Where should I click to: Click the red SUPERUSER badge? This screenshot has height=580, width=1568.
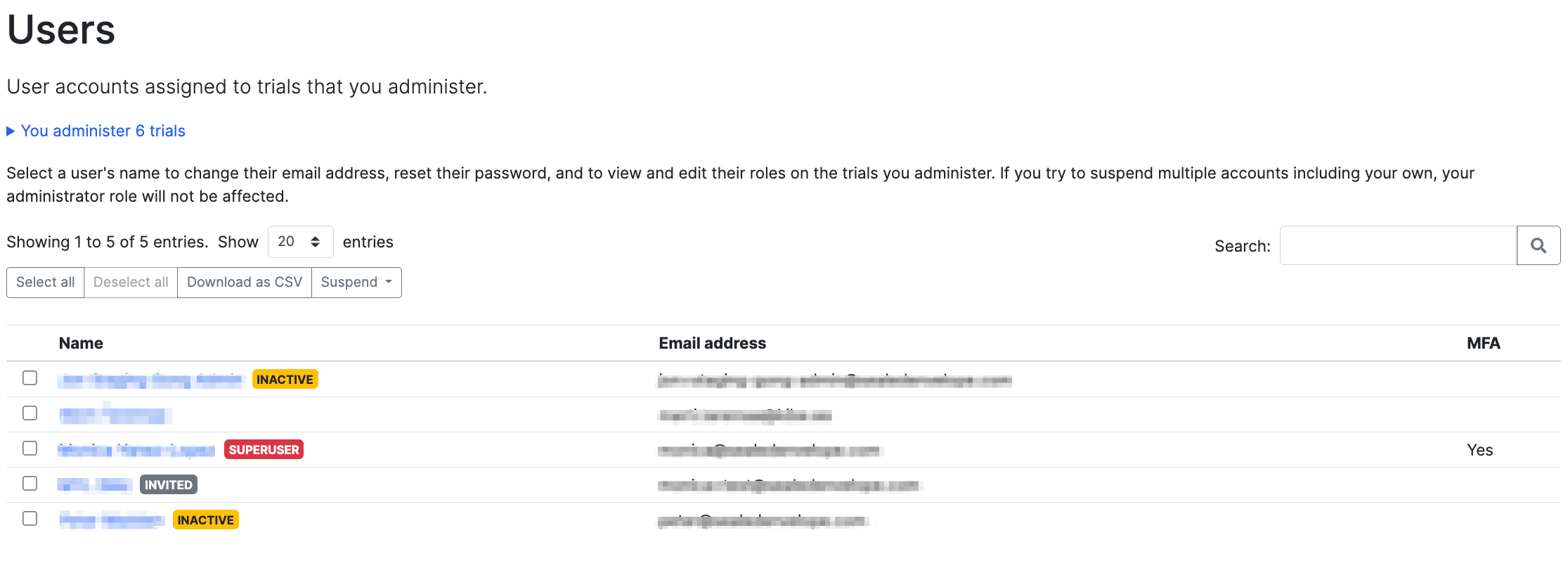264,450
